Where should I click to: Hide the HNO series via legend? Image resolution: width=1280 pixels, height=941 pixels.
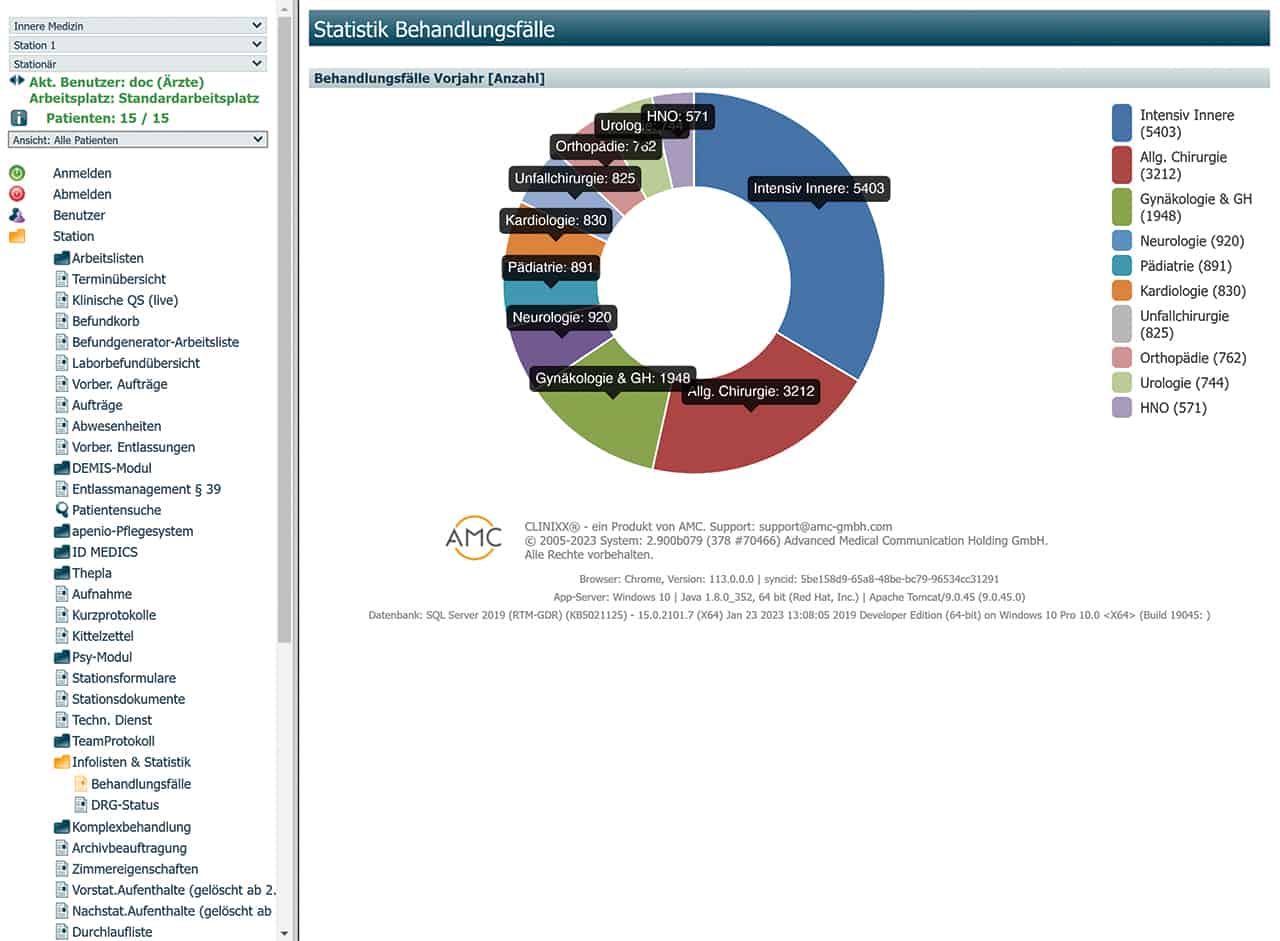pos(1160,408)
